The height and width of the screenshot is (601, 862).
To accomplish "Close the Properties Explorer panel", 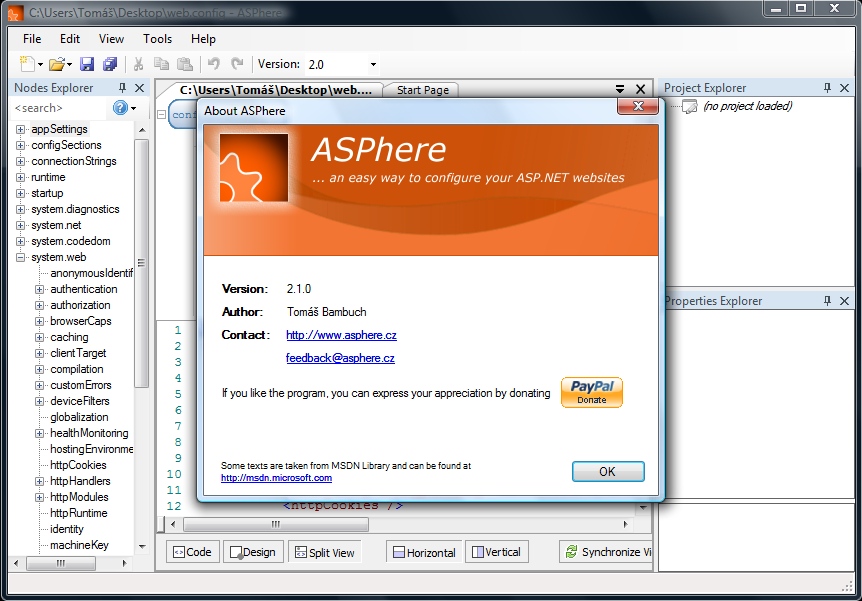I will pyautogui.click(x=844, y=301).
